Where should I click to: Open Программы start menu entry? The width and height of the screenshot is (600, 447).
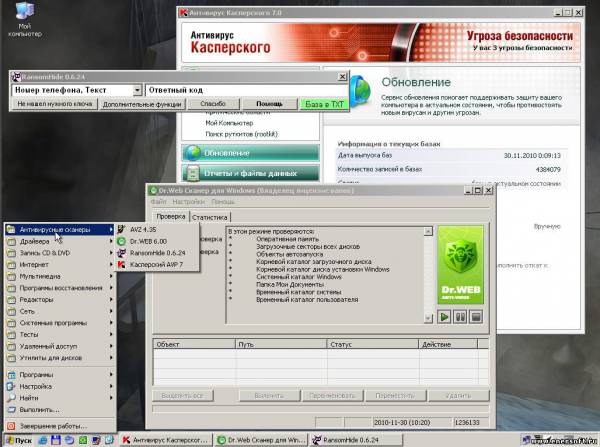click(60, 375)
